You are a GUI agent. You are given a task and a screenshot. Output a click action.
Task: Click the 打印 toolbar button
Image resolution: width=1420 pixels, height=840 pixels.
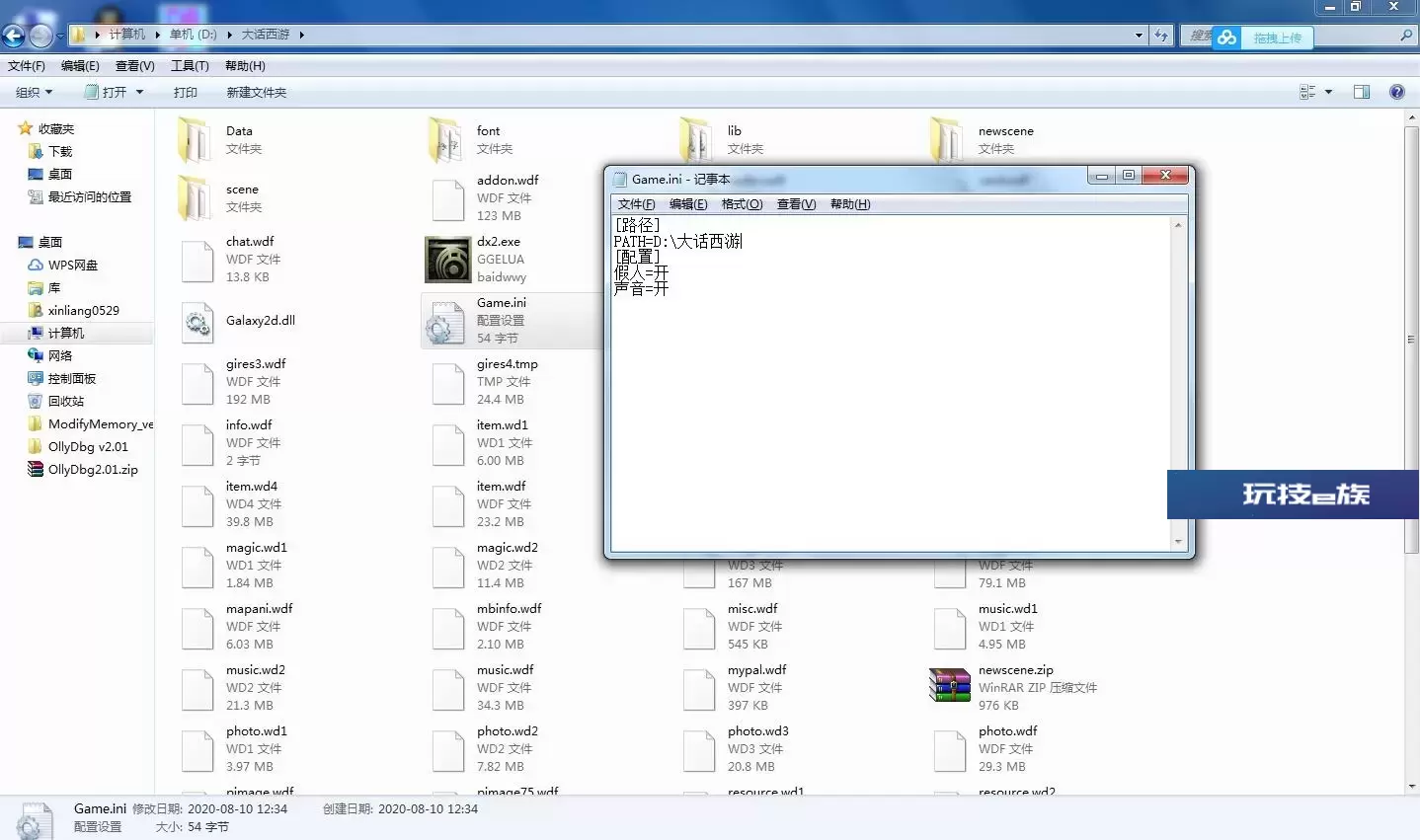coord(186,92)
